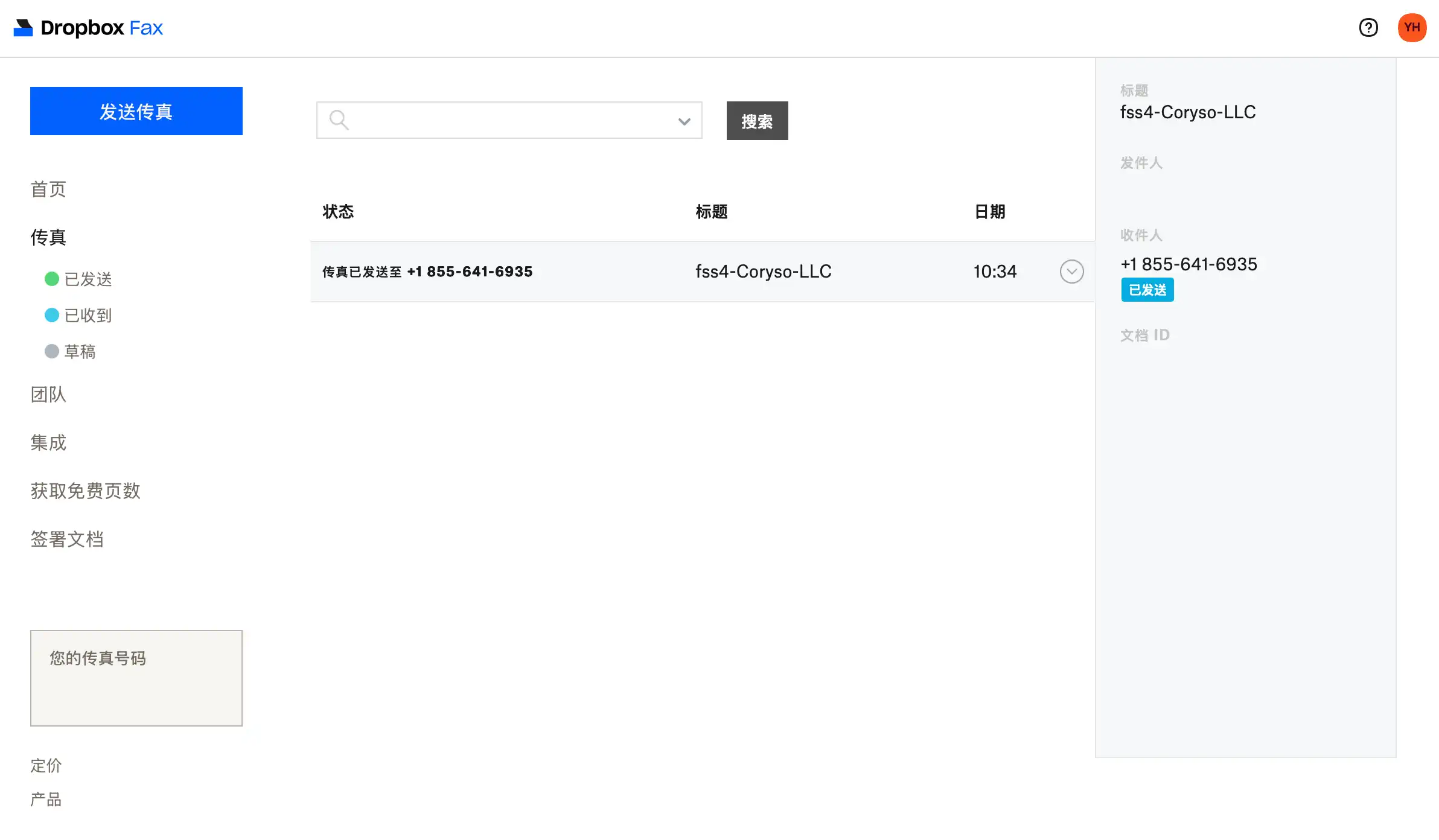The image size is (1439, 840).
Task: Open 传真 section in sidebar
Action: click(x=48, y=237)
